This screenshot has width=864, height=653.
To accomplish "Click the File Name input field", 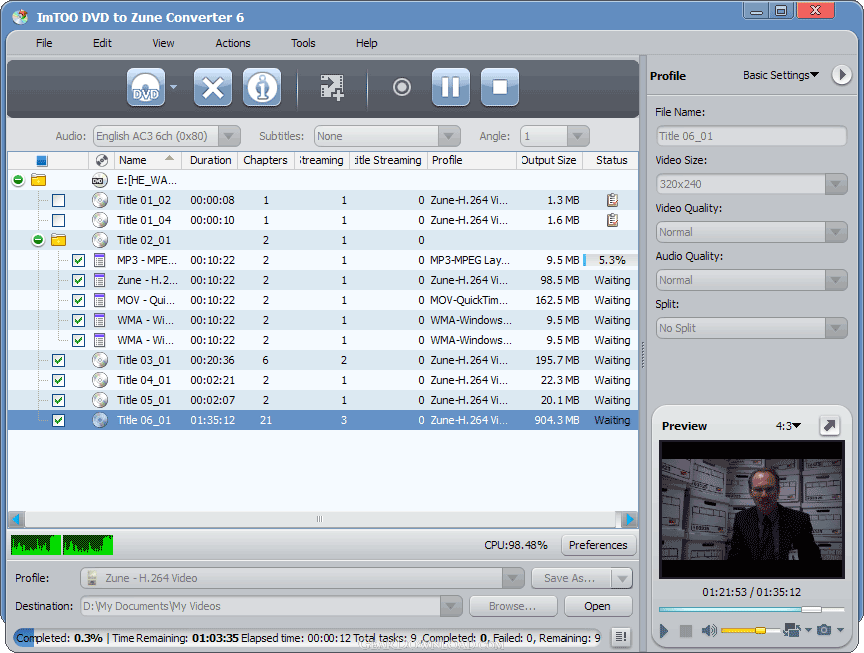I will [752, 136].
